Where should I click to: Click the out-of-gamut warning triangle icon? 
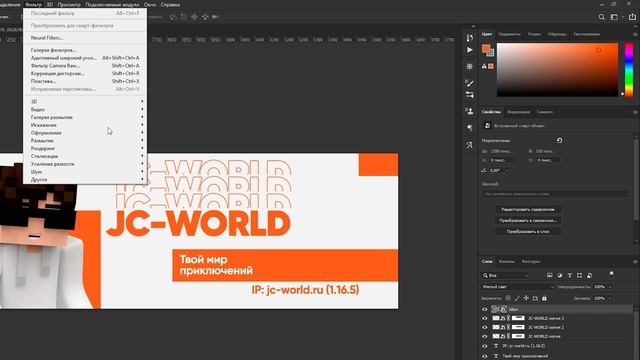point(484,66)
